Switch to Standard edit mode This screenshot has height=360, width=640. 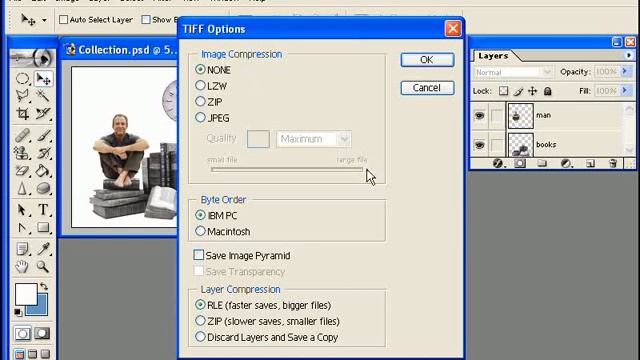click(22, 333)
